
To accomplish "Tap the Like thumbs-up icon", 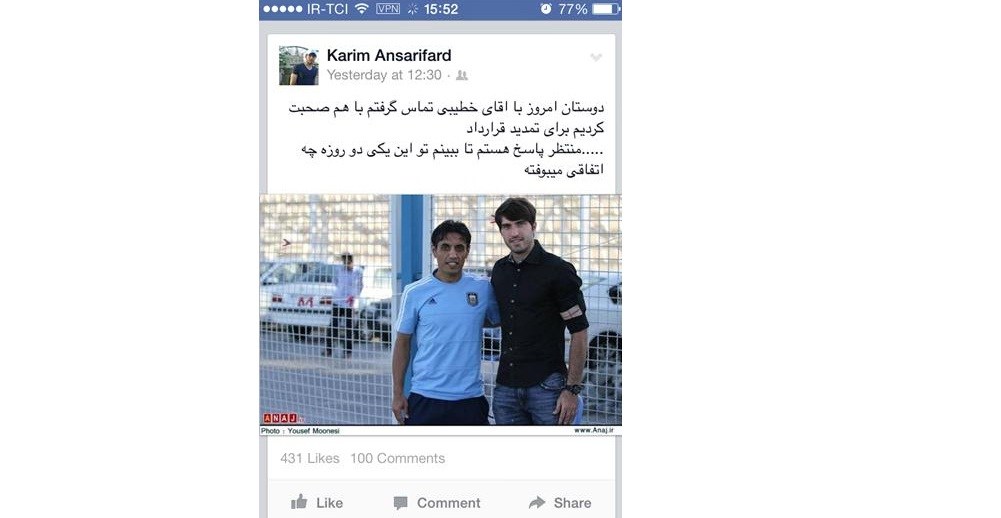I will pyautogui.click(x=299, y=502).
